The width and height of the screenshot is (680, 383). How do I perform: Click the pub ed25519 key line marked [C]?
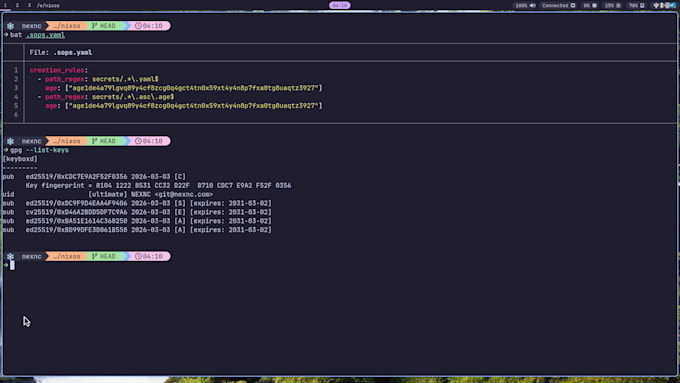coord(94,177)
